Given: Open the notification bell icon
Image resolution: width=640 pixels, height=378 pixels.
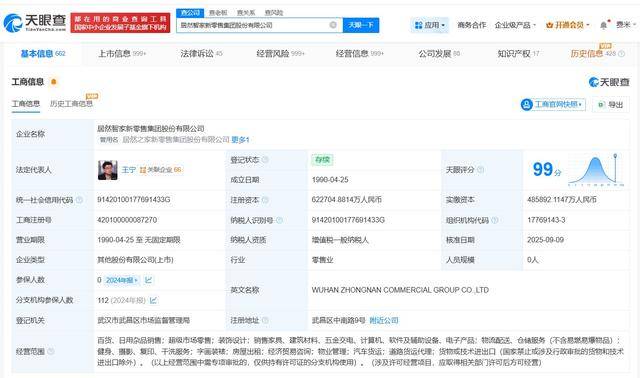Looking at the screenshot, I should (x=604, y=25).
